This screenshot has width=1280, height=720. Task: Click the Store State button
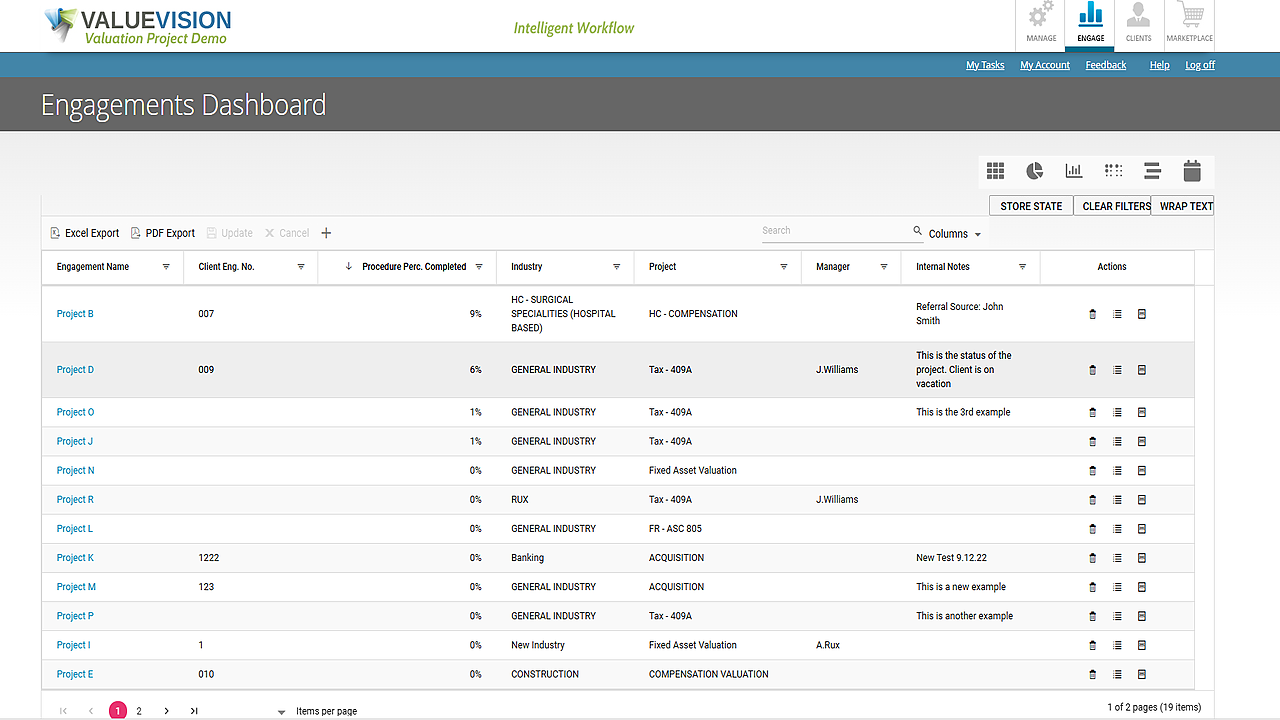(x=1031, y=206)
